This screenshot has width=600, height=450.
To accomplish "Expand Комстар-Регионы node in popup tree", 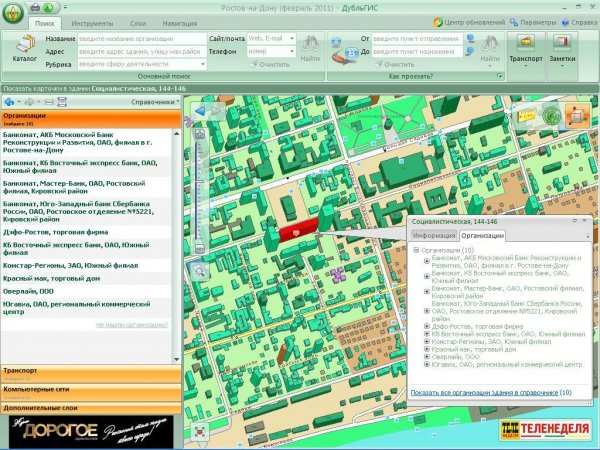I will click(x=427, y=342).
